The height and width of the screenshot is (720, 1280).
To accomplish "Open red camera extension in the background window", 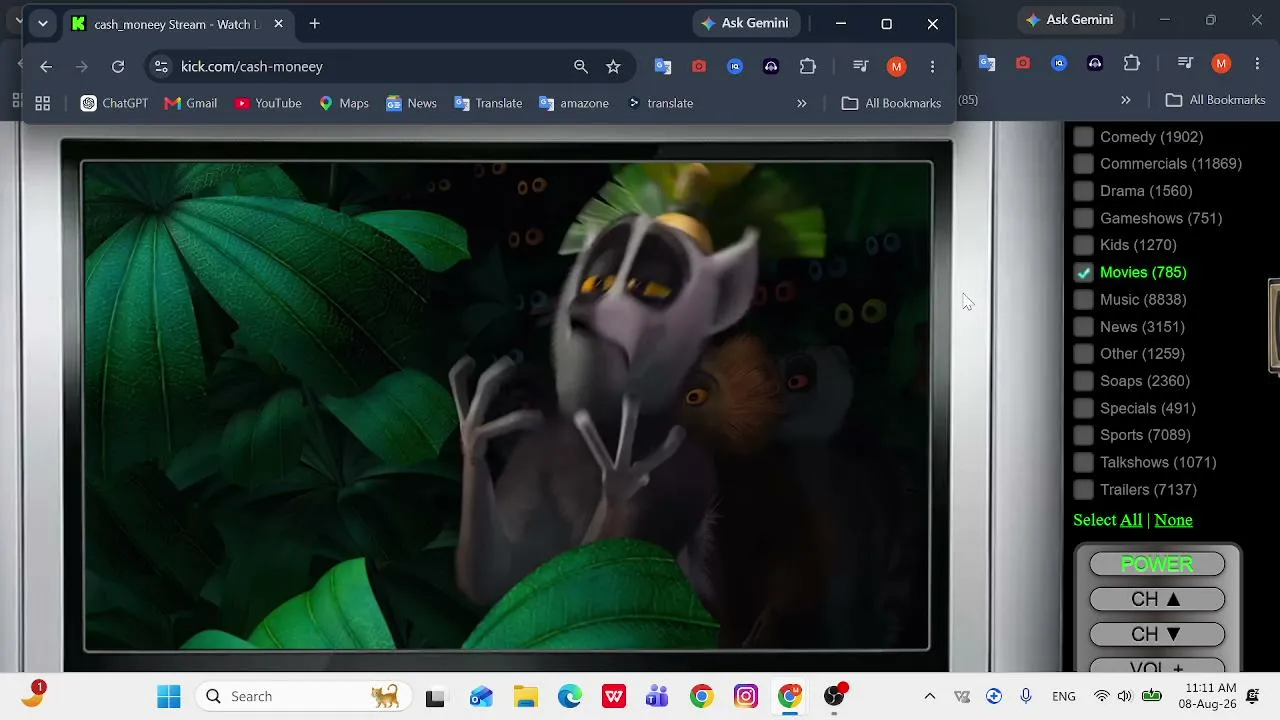I will click(x=1023, y=63).
